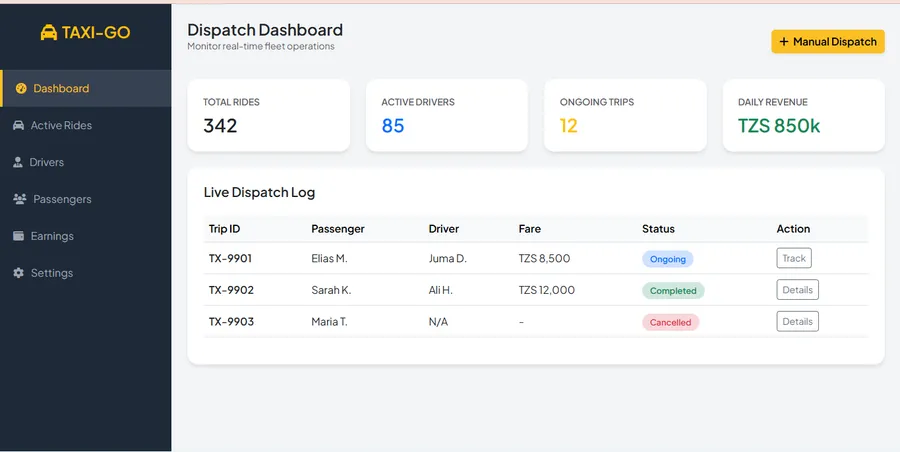Click the person icon beside Drivers
900x452 pixels.
pos(18,162)
